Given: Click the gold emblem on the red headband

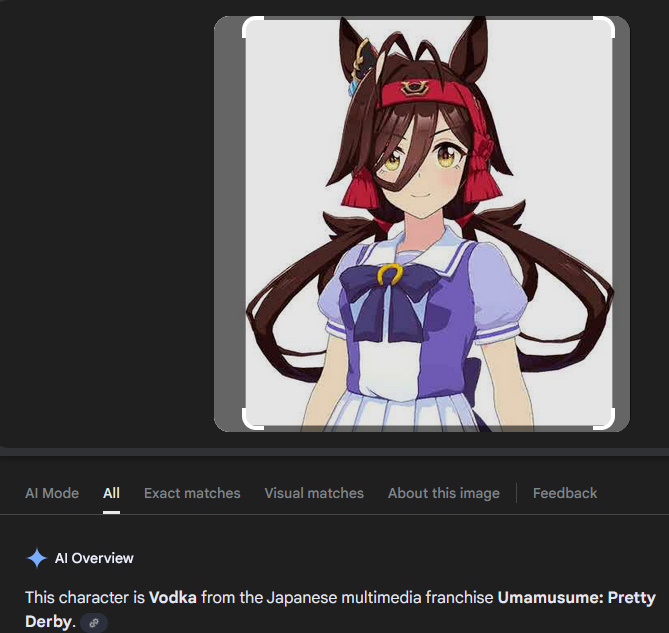Looking at the screenshot, I should coord(413,88).
